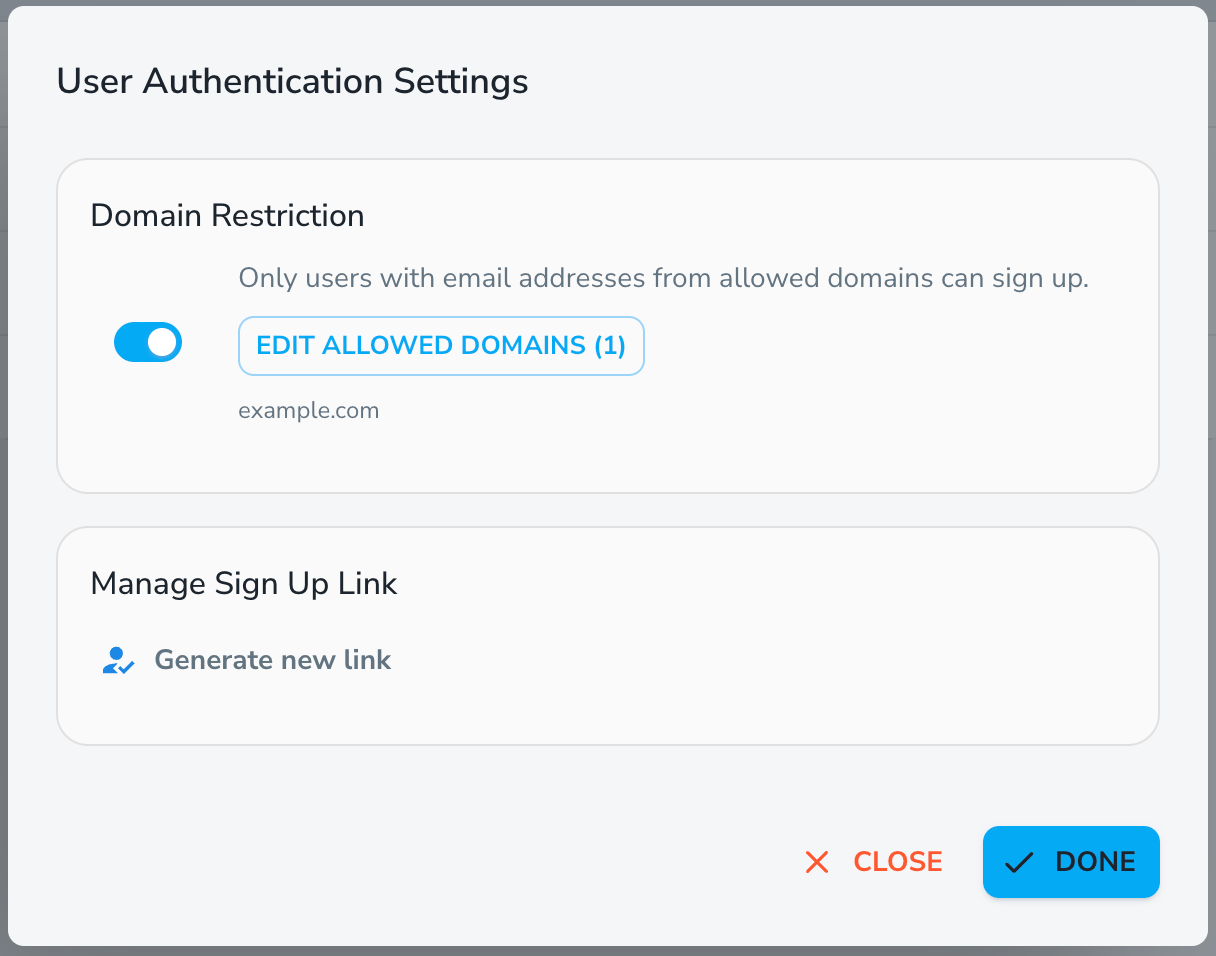
Task: Click the (1) count on the Edit Allowed Domains button
Action: pyautogui.click(x=610, y=346)
